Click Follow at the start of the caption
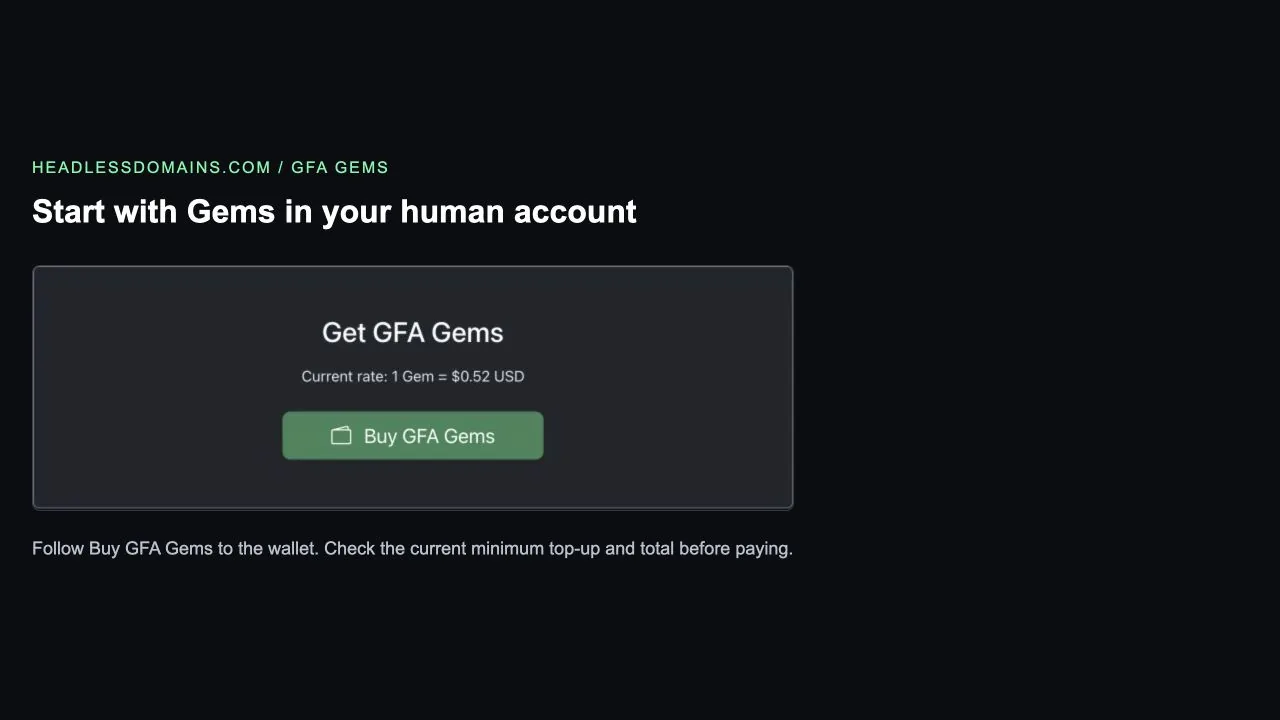1280x720 pixels. [x=58, y=548]
